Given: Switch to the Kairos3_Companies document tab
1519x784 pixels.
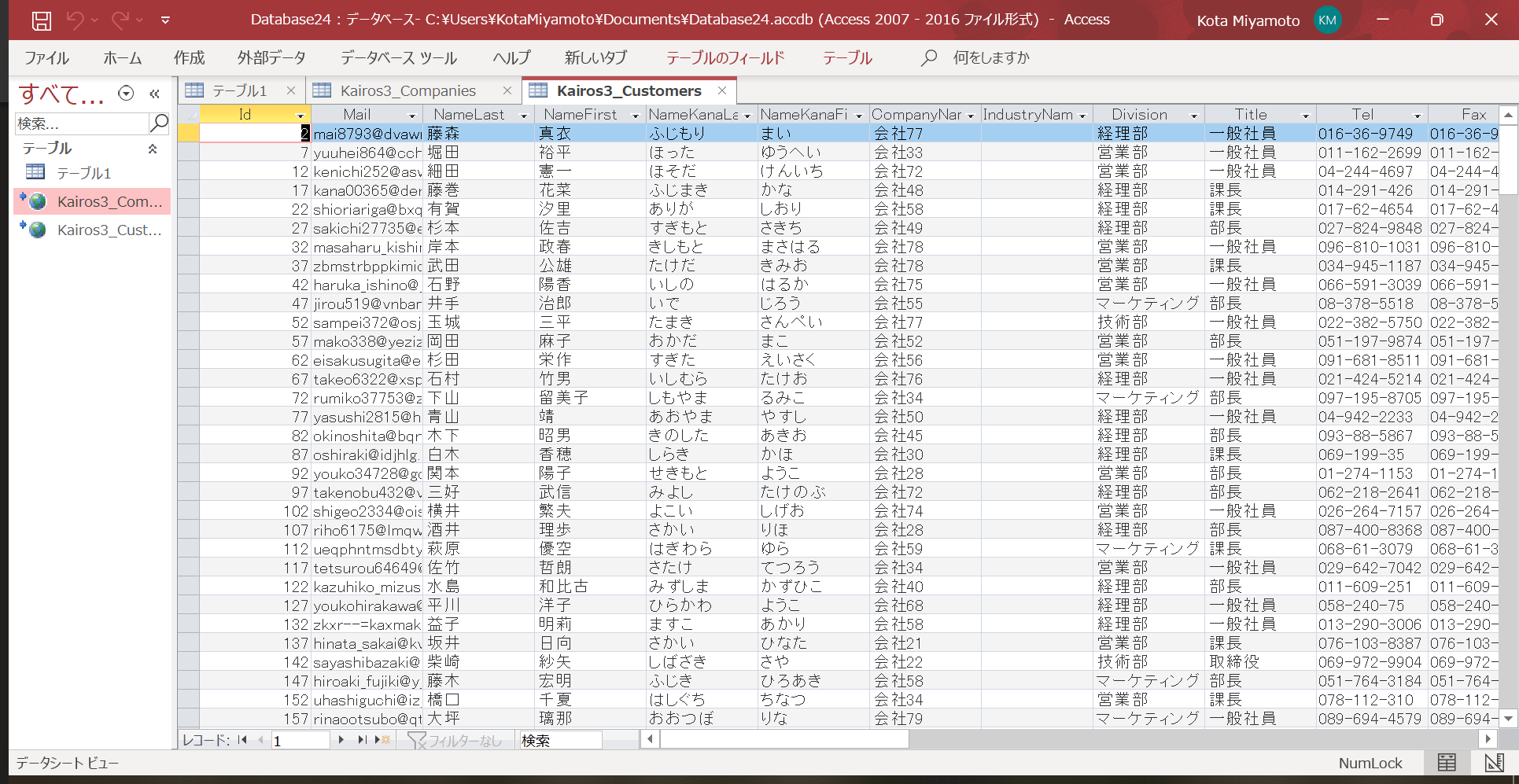Looking at the screenshot, I should click(x=407, y=91).
